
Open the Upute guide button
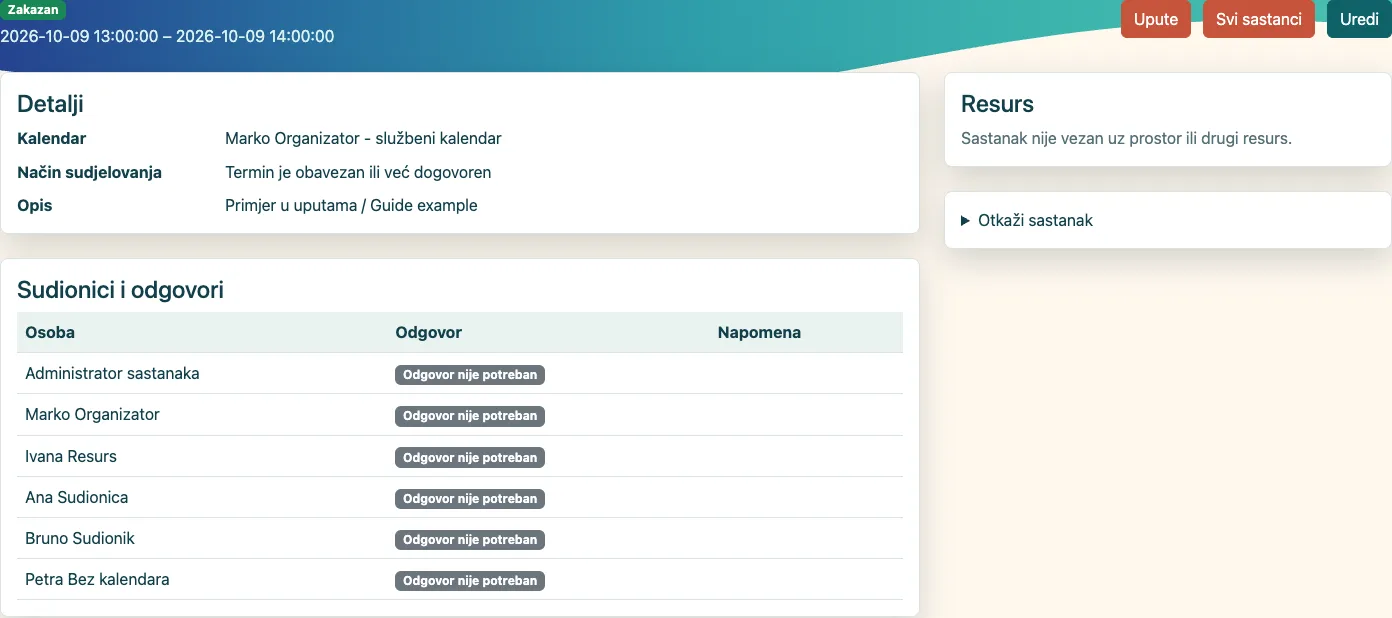coord(1155,19)
